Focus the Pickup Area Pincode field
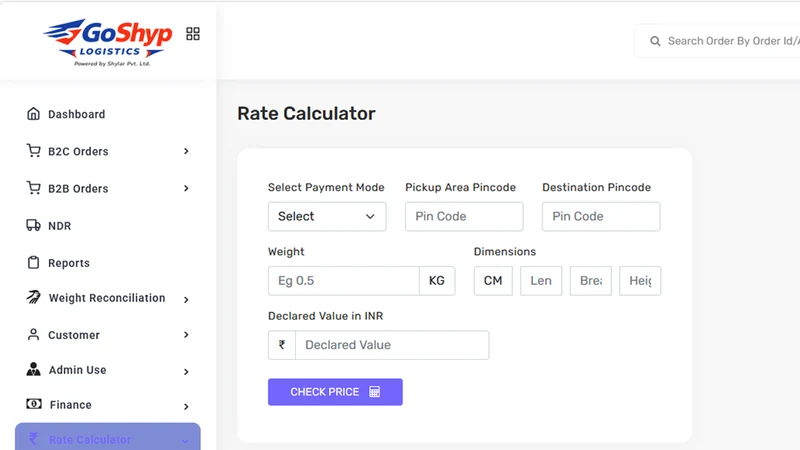The height and width of the screenshot is (450, 800). pyautogui.click(x=464, y=216)
